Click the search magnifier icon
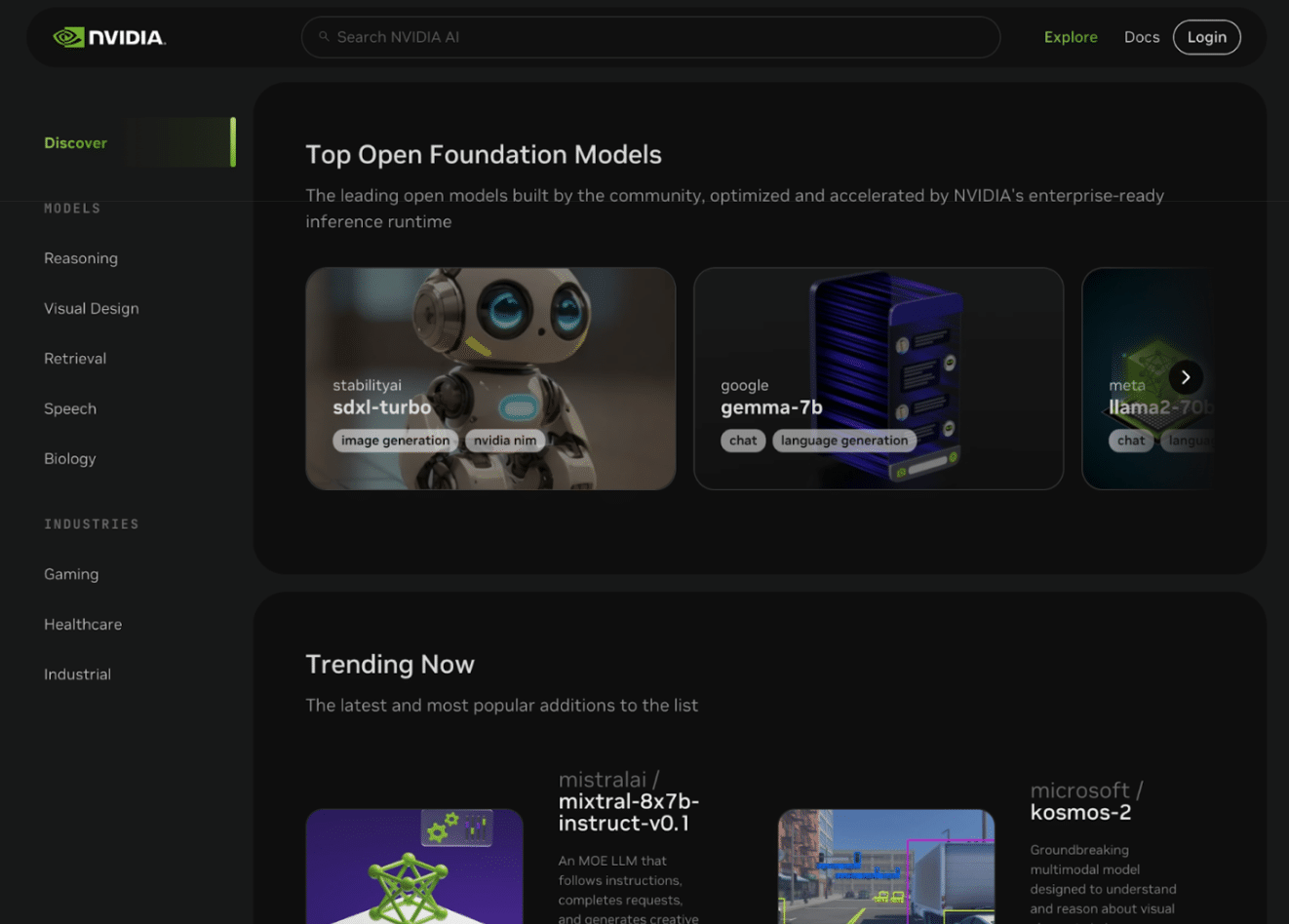Screen dimensions: 1289x924 324,37
